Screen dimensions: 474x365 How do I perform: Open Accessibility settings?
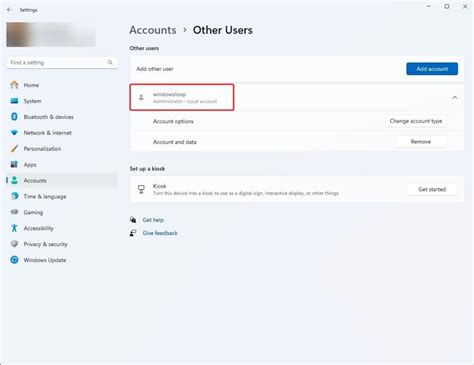click(x=38, y=228)
